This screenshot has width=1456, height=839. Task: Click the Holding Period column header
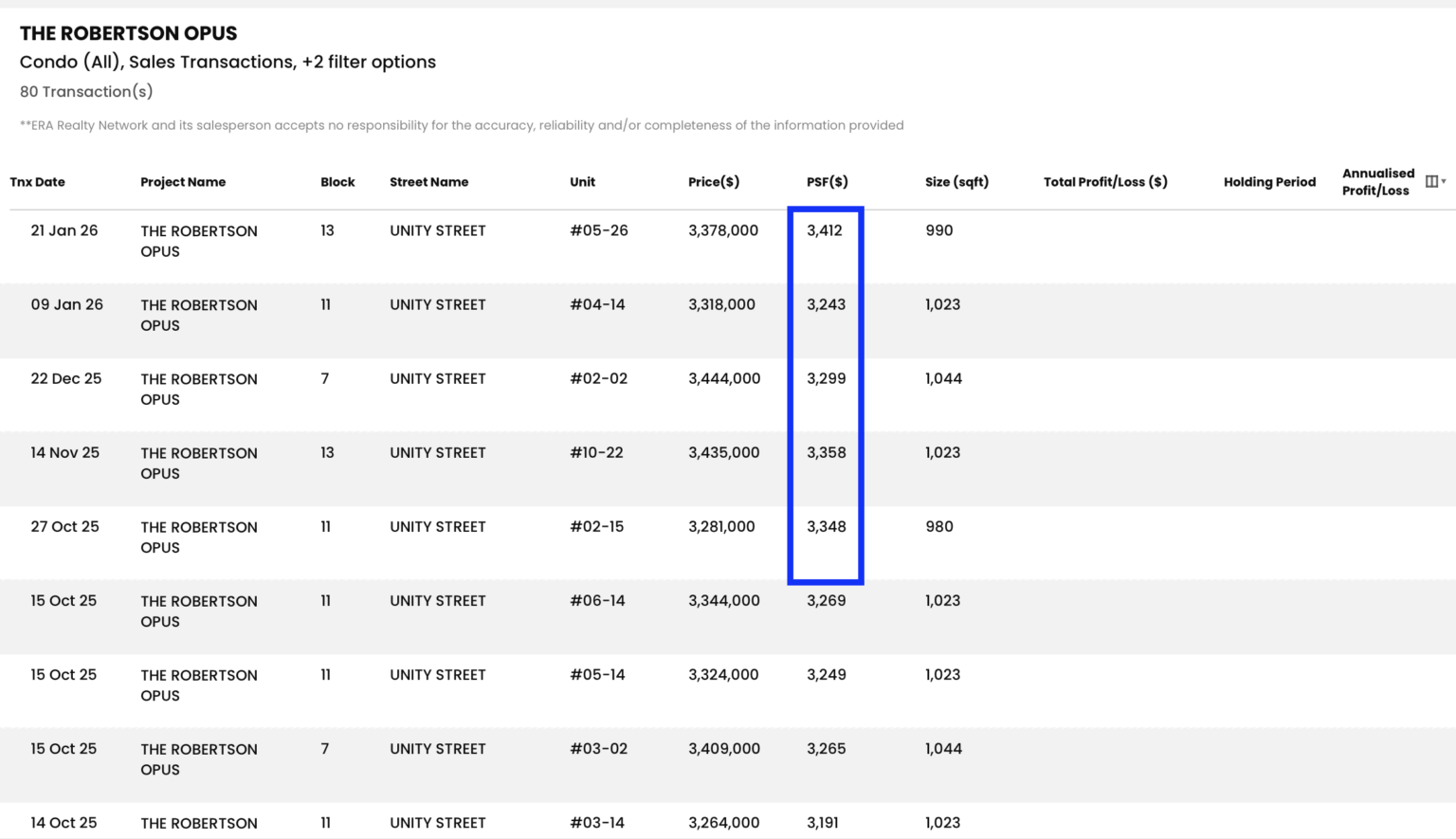point(1269,182)
